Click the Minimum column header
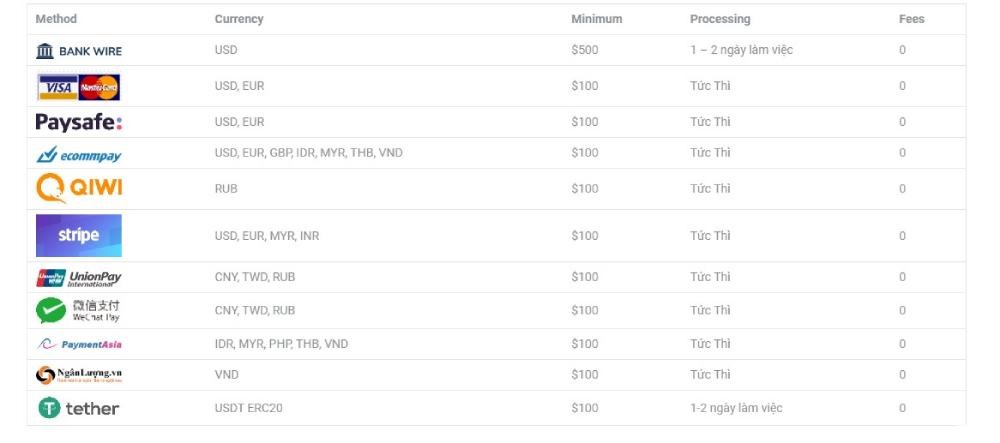The width and height of the screenshot is (1000, 443). click(x=596, y=19)
